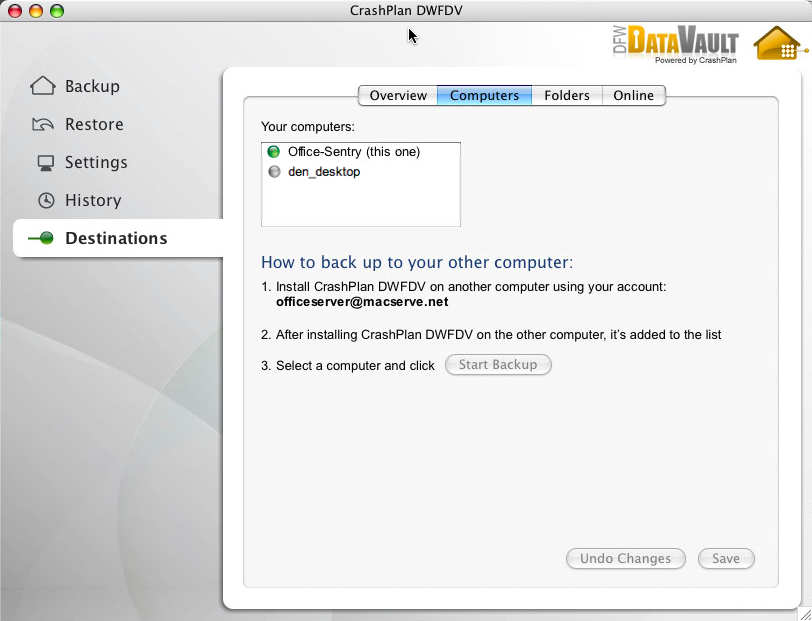The height and width of the screenshot is (621, 812).
Task: Click empty area of Your computers listbox
Action: pyautogui.click(x=360, y=204)
